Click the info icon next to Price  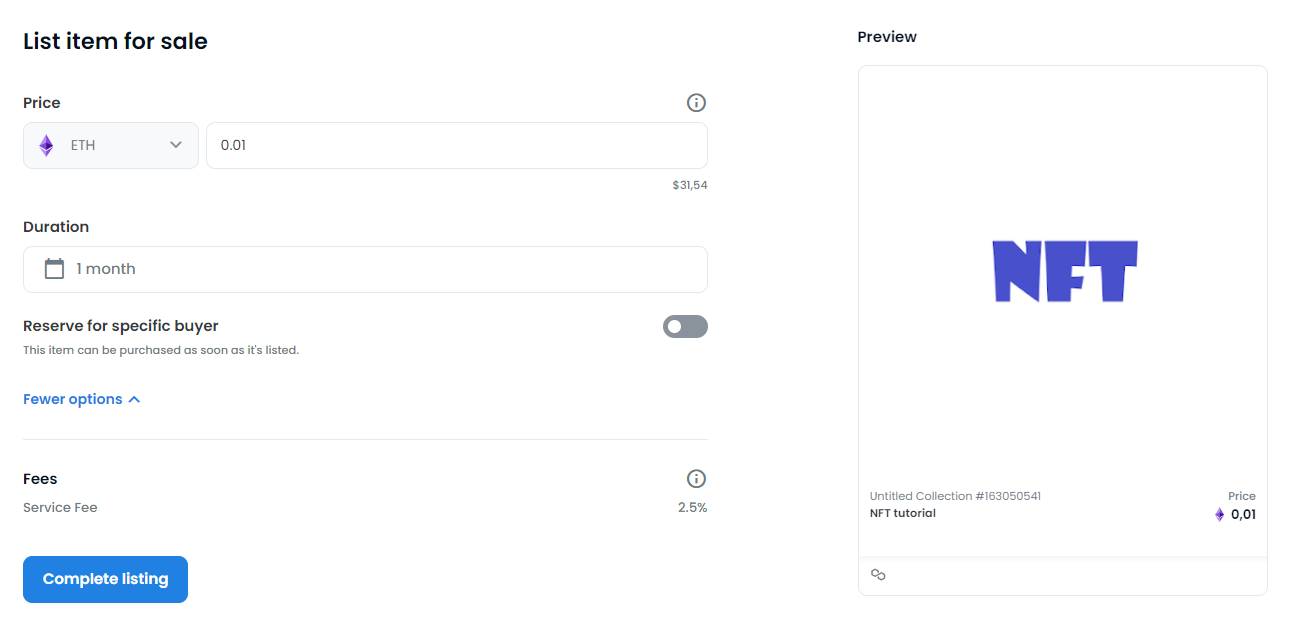[x=696, y=103]
